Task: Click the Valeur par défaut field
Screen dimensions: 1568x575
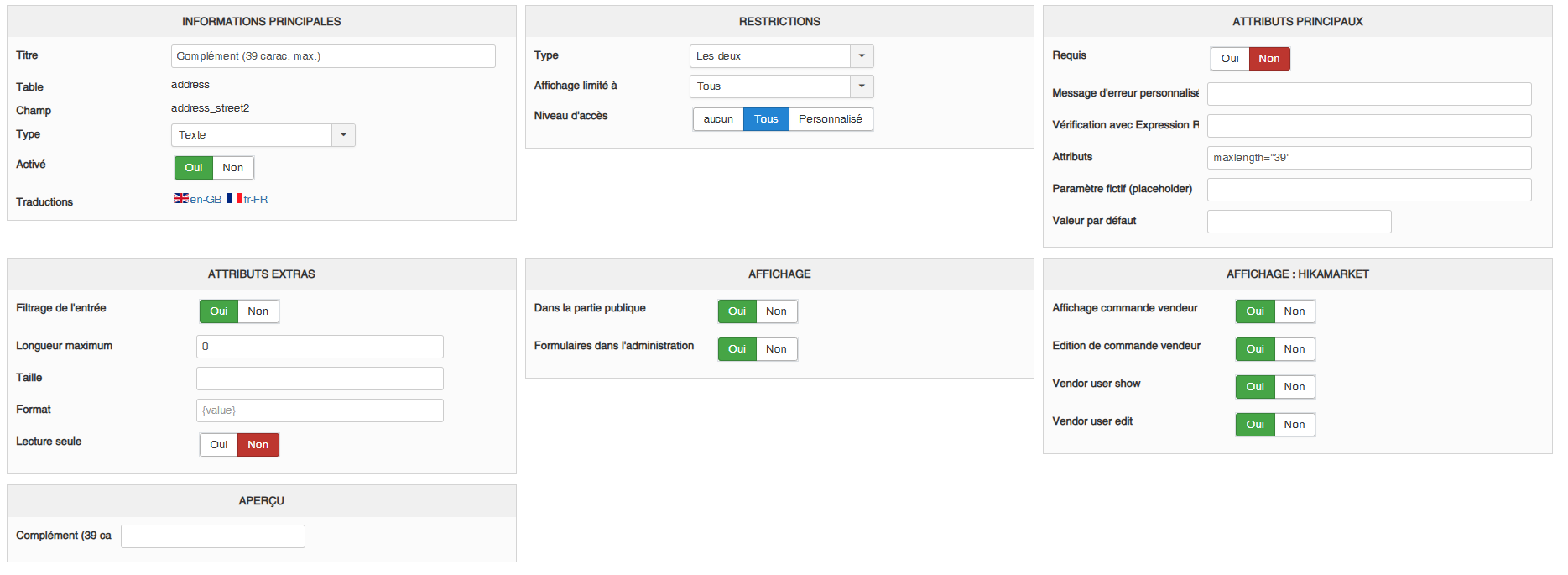Action: [x=1299, y=222]
